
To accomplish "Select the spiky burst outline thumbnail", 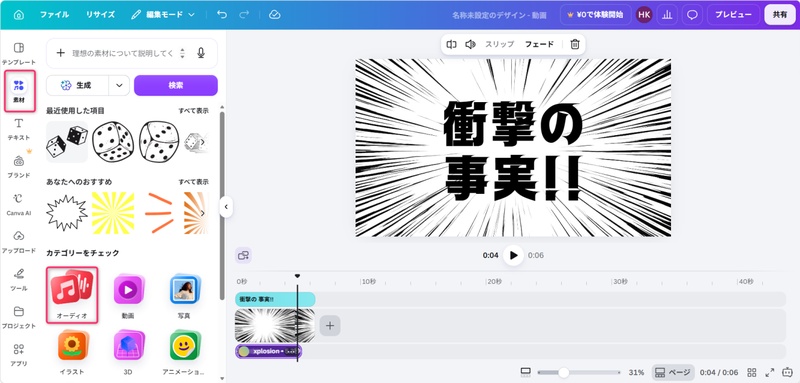I will (x=67, y=213).
